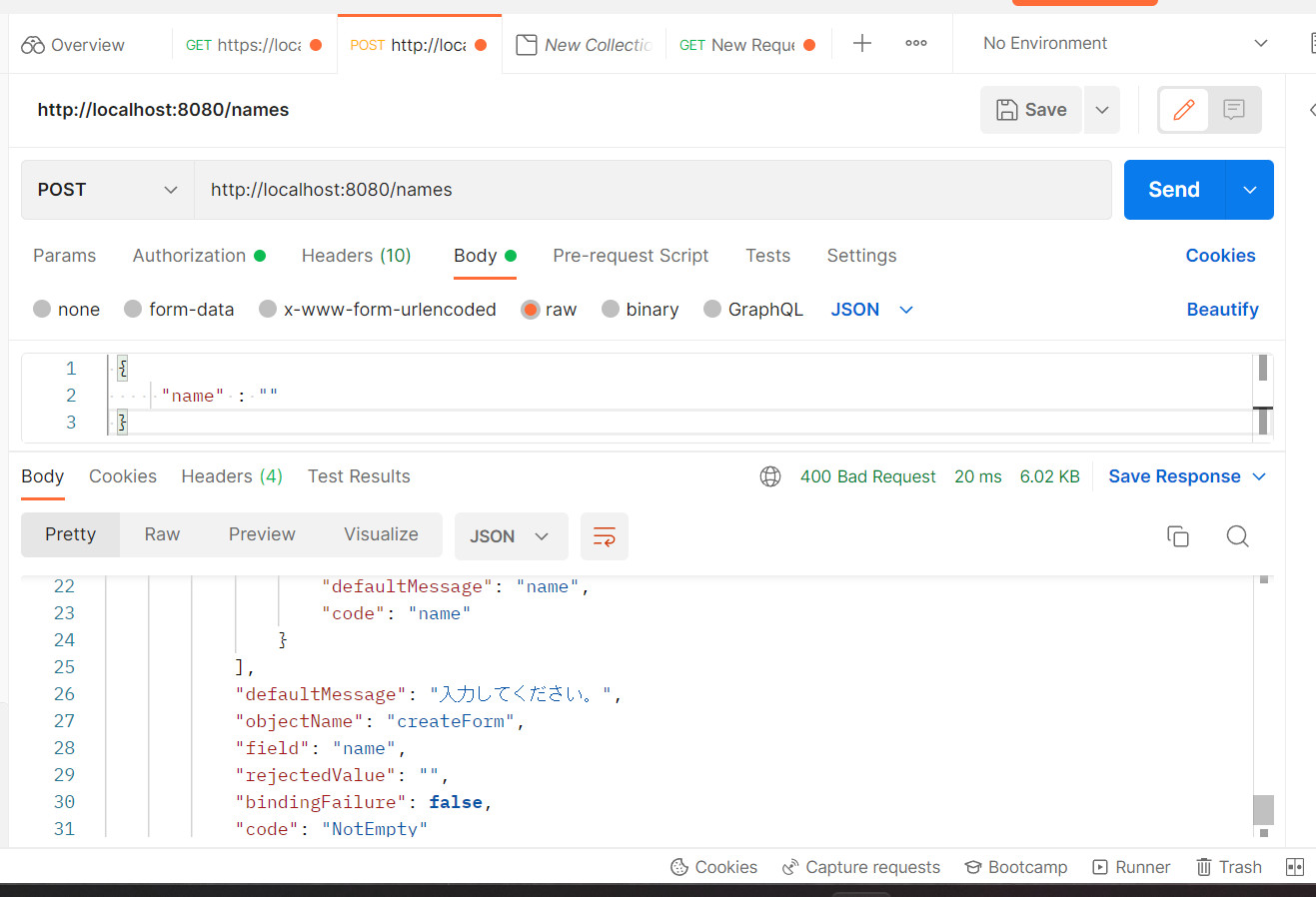
Task: Open the comments panel with the comment icon
Action: pos(1234,110)
